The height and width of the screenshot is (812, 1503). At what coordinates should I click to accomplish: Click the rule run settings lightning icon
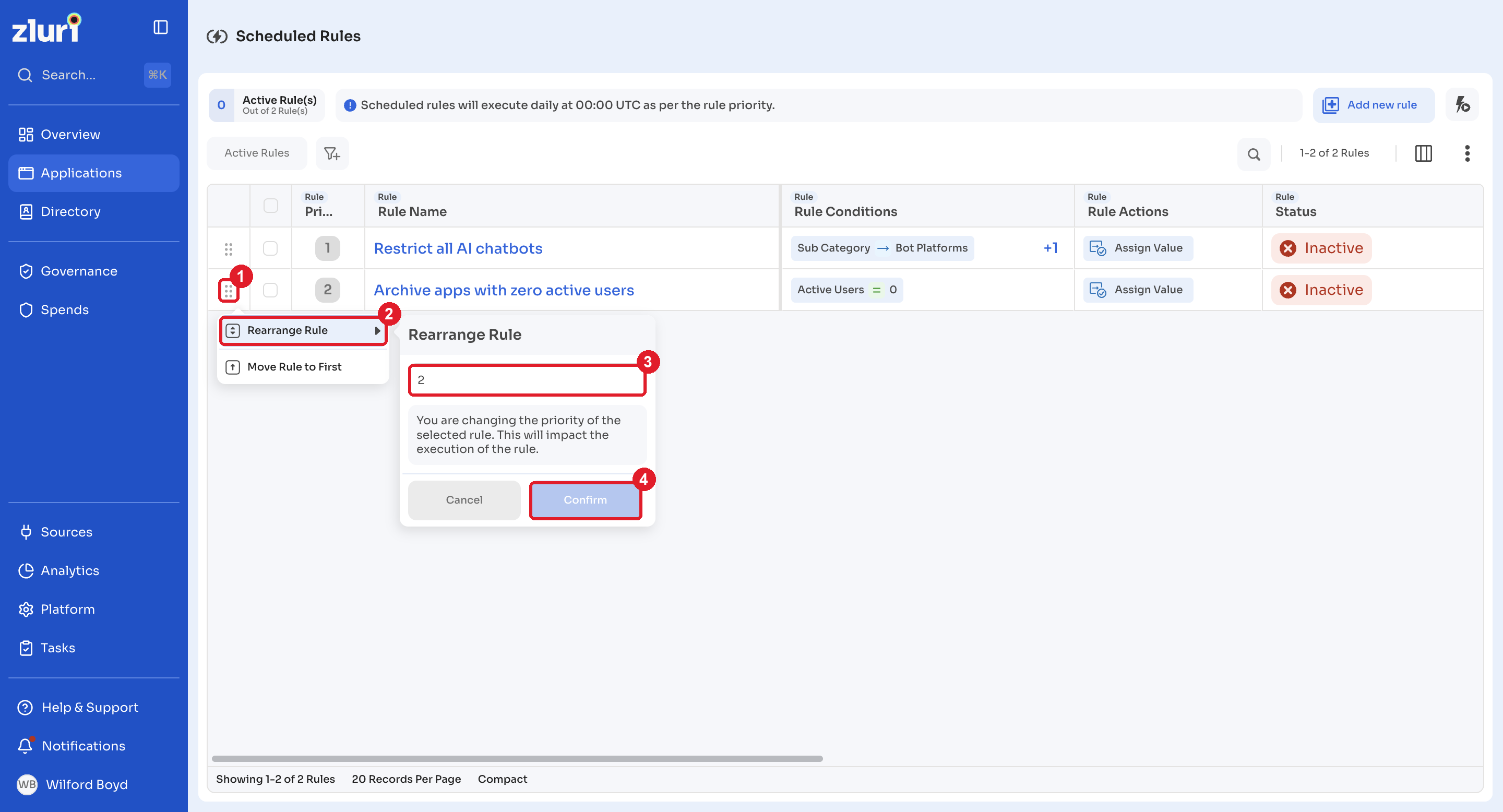point(1462,105)
